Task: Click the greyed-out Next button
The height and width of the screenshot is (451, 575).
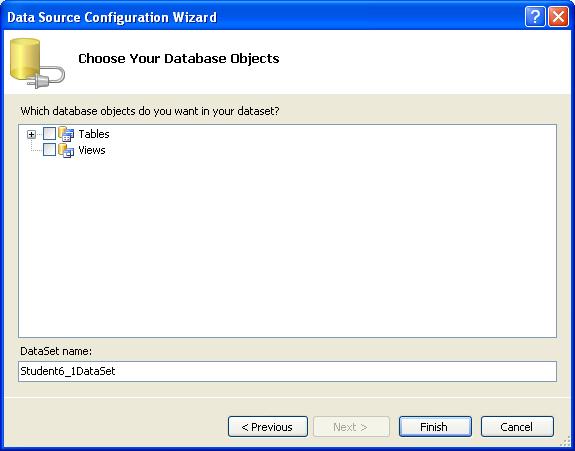Action: (351, 426)
